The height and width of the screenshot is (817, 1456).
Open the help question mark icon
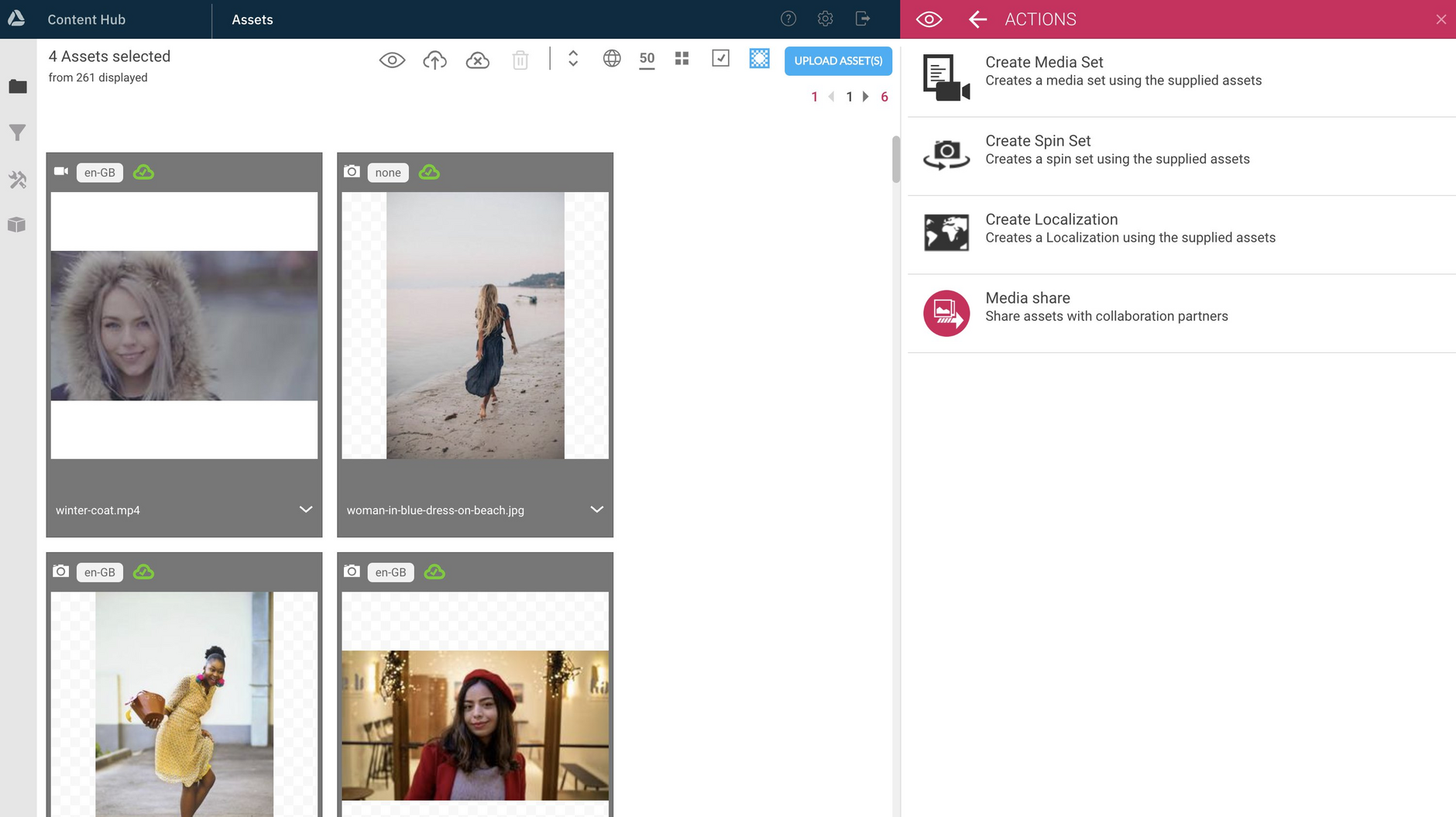pyautogui.click(x=788, y=19)
